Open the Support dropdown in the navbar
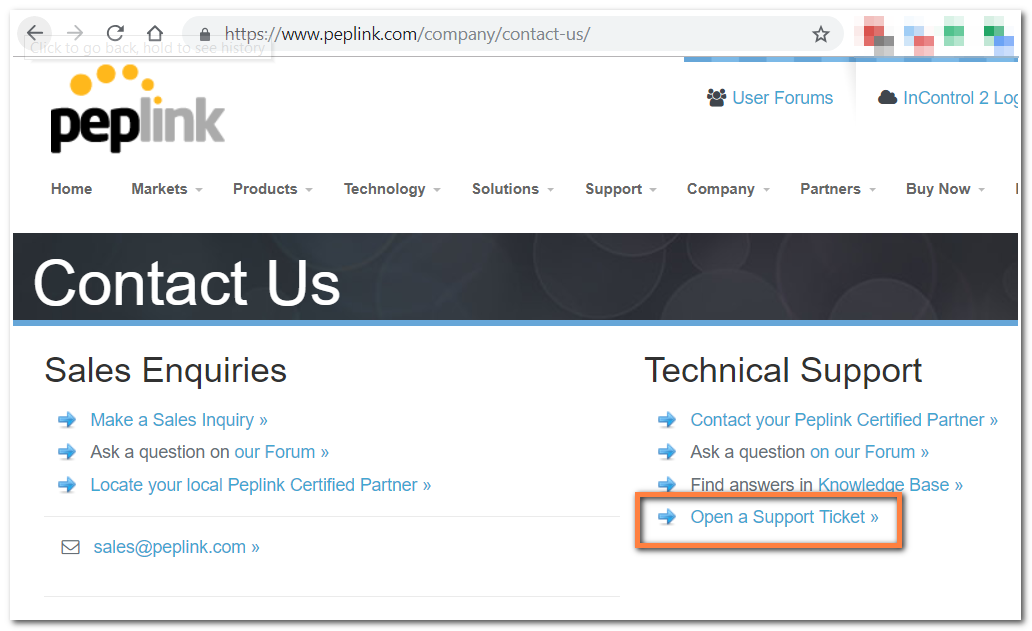The image size is (1032, 631). tap(620, 189)
